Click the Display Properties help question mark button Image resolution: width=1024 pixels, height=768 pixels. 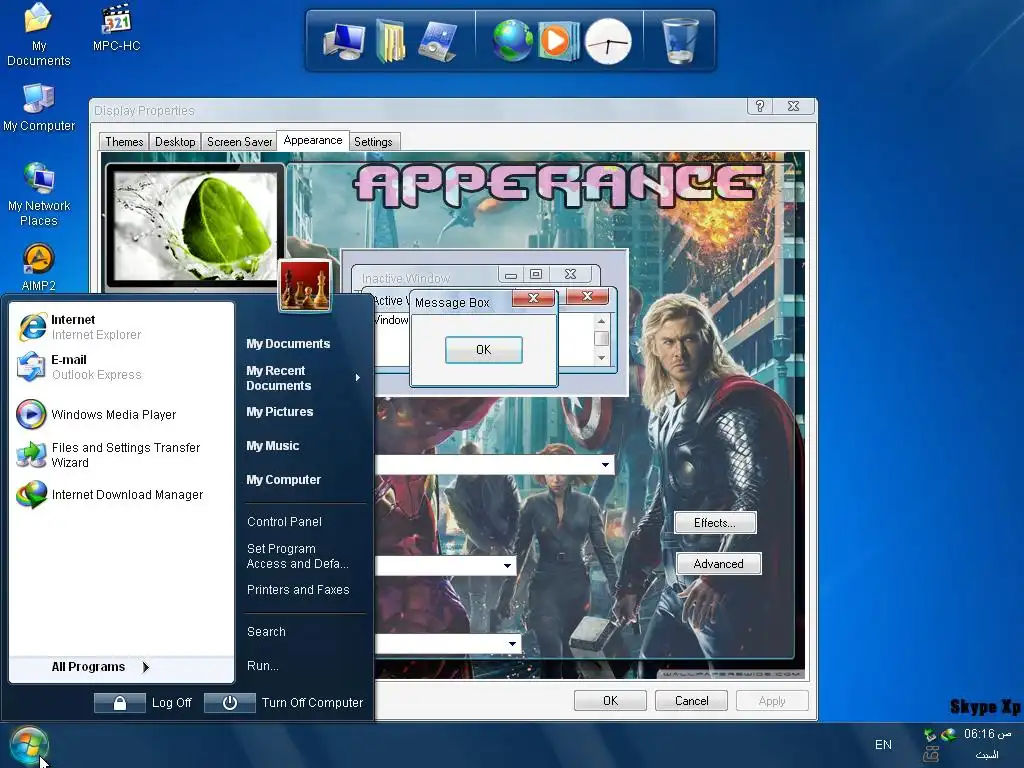(760, 106)
